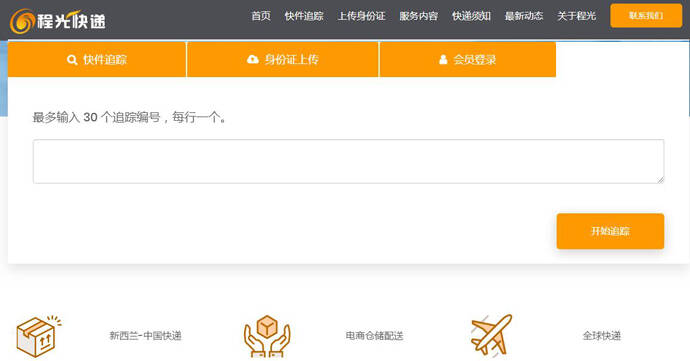The image size is (690, 361).
Task: Click the user icon in 会员登录 tab
Action: click(x=443, y=59)
